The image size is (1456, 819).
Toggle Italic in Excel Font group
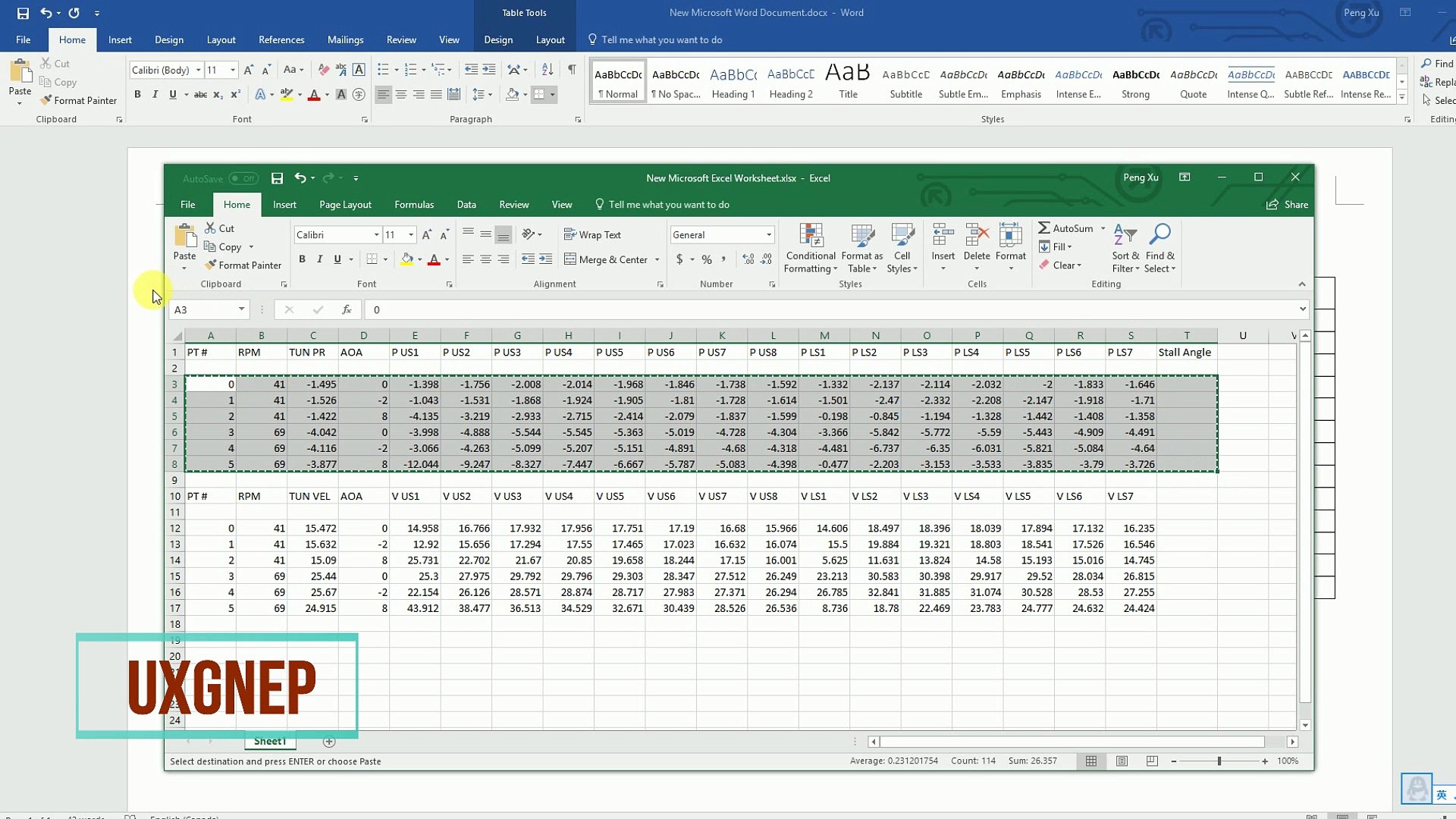point(319,259)
